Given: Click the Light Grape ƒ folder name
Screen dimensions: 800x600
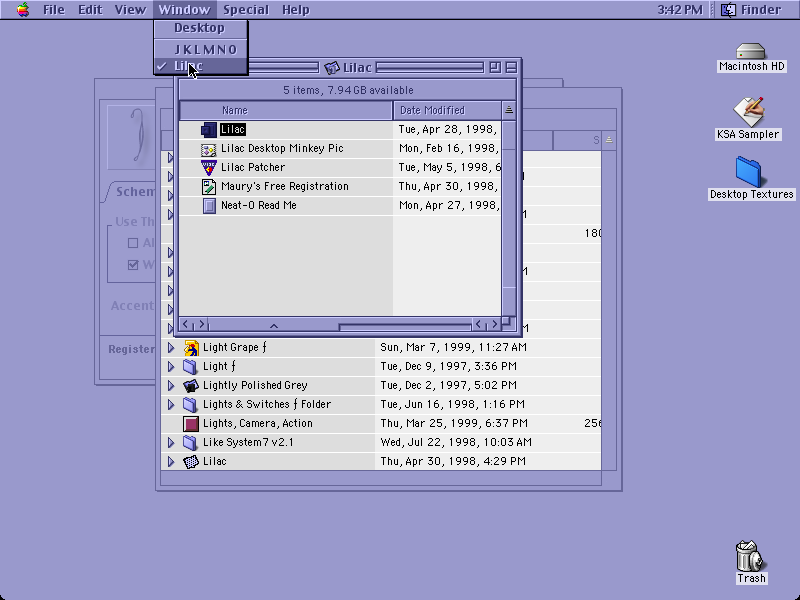Looking at the screenshot, I should coord(235,347).
